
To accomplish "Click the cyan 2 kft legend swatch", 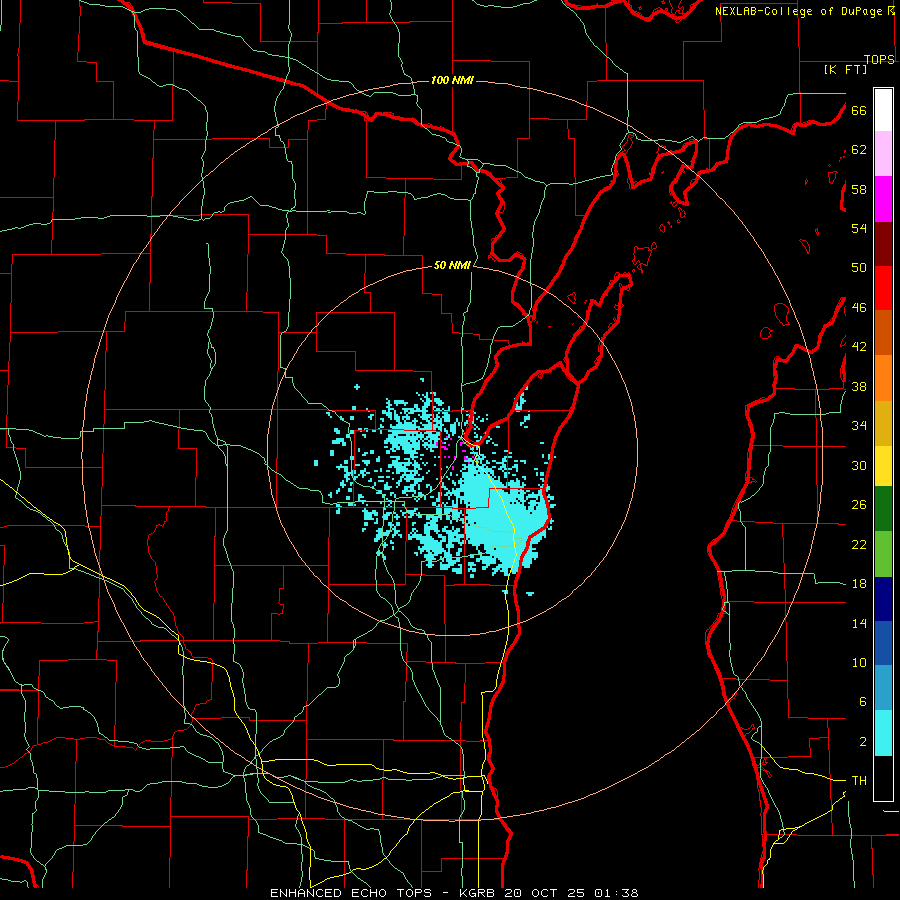I will [x=883, y=733].
